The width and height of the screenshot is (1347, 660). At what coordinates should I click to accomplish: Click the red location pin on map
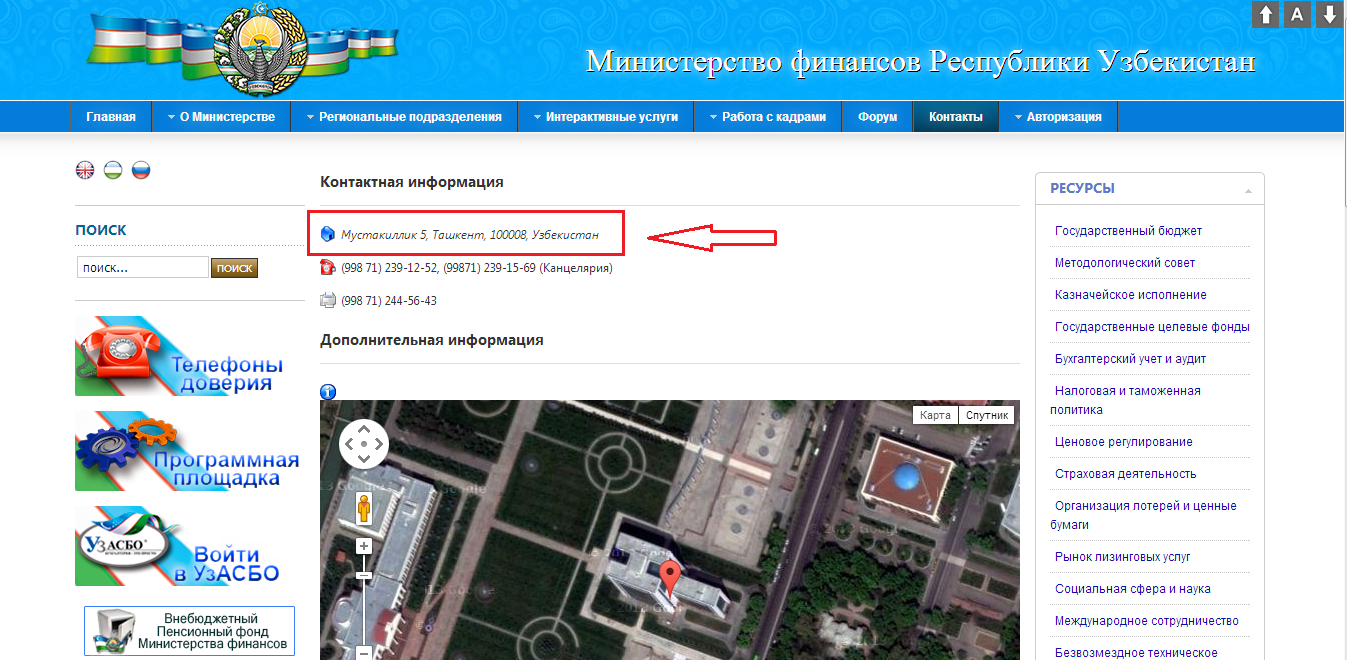(x=670, y=577)
